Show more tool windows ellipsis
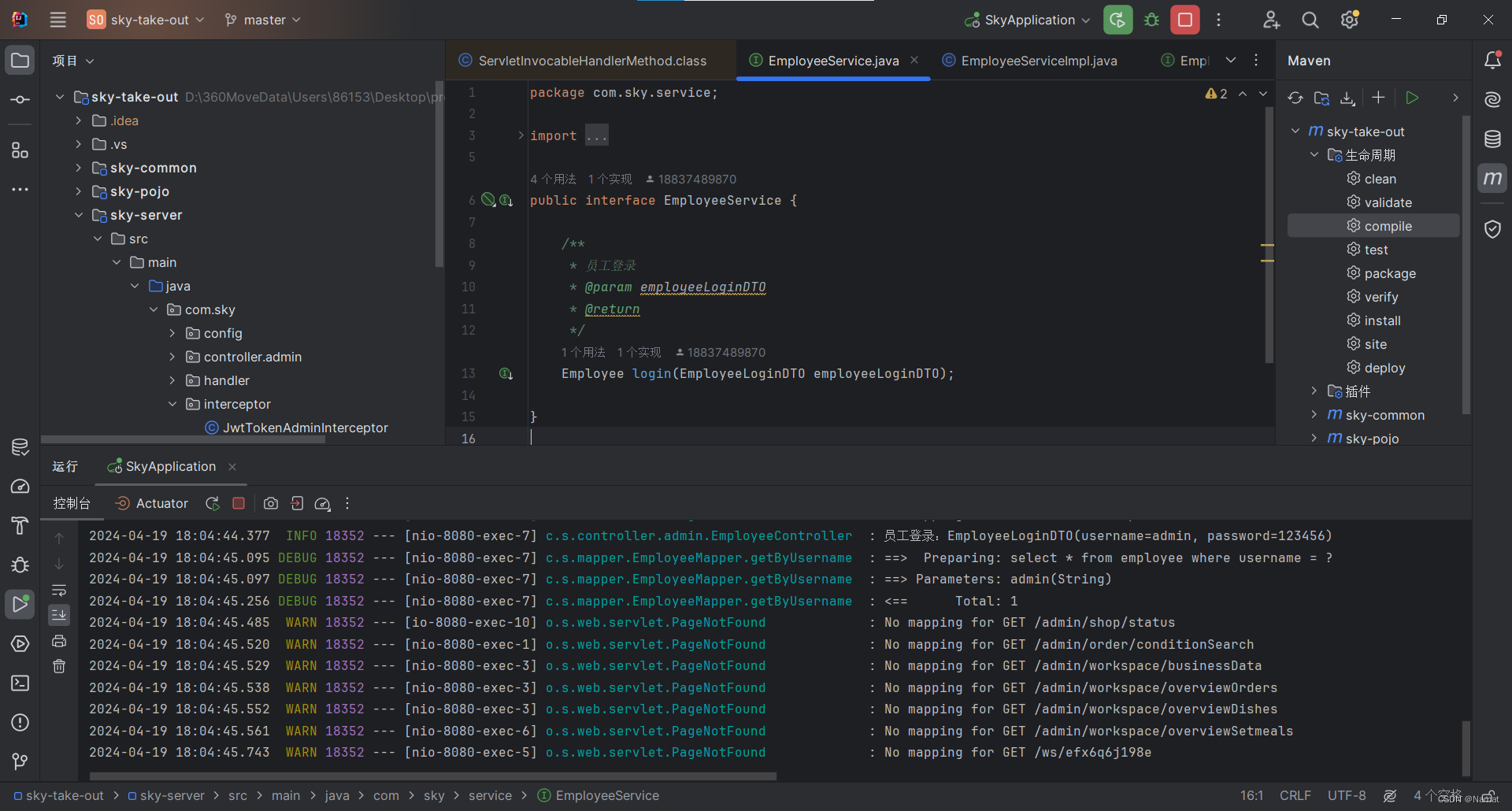 coord(20,190)
